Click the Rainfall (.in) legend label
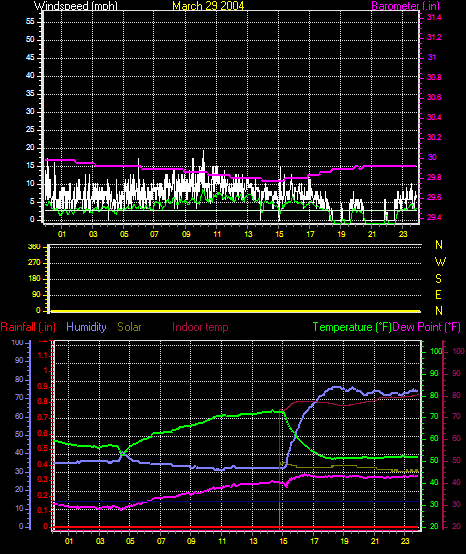The image size is (466, 554). (28, 327)
